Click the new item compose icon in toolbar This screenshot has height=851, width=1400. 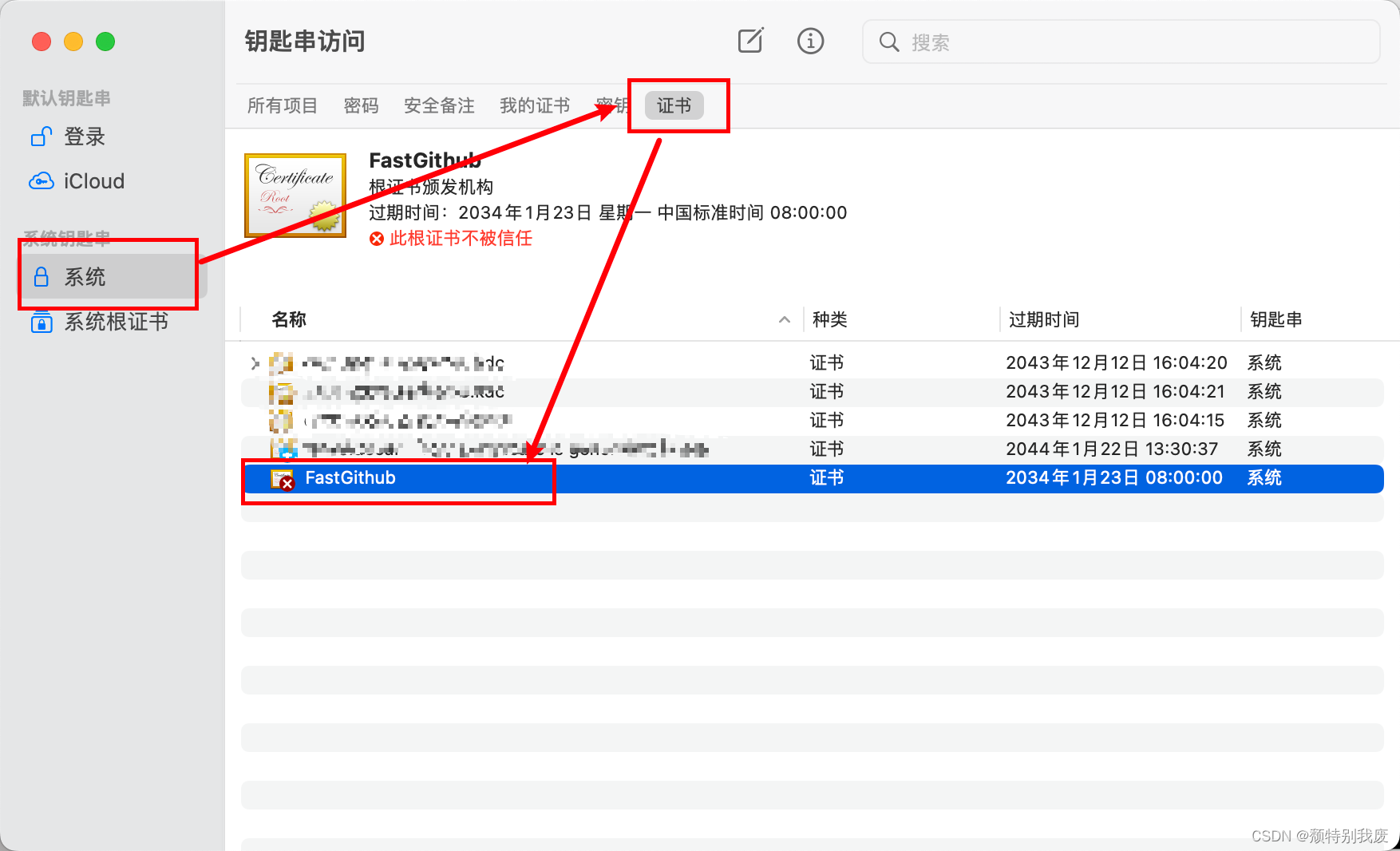coord(749,41)
